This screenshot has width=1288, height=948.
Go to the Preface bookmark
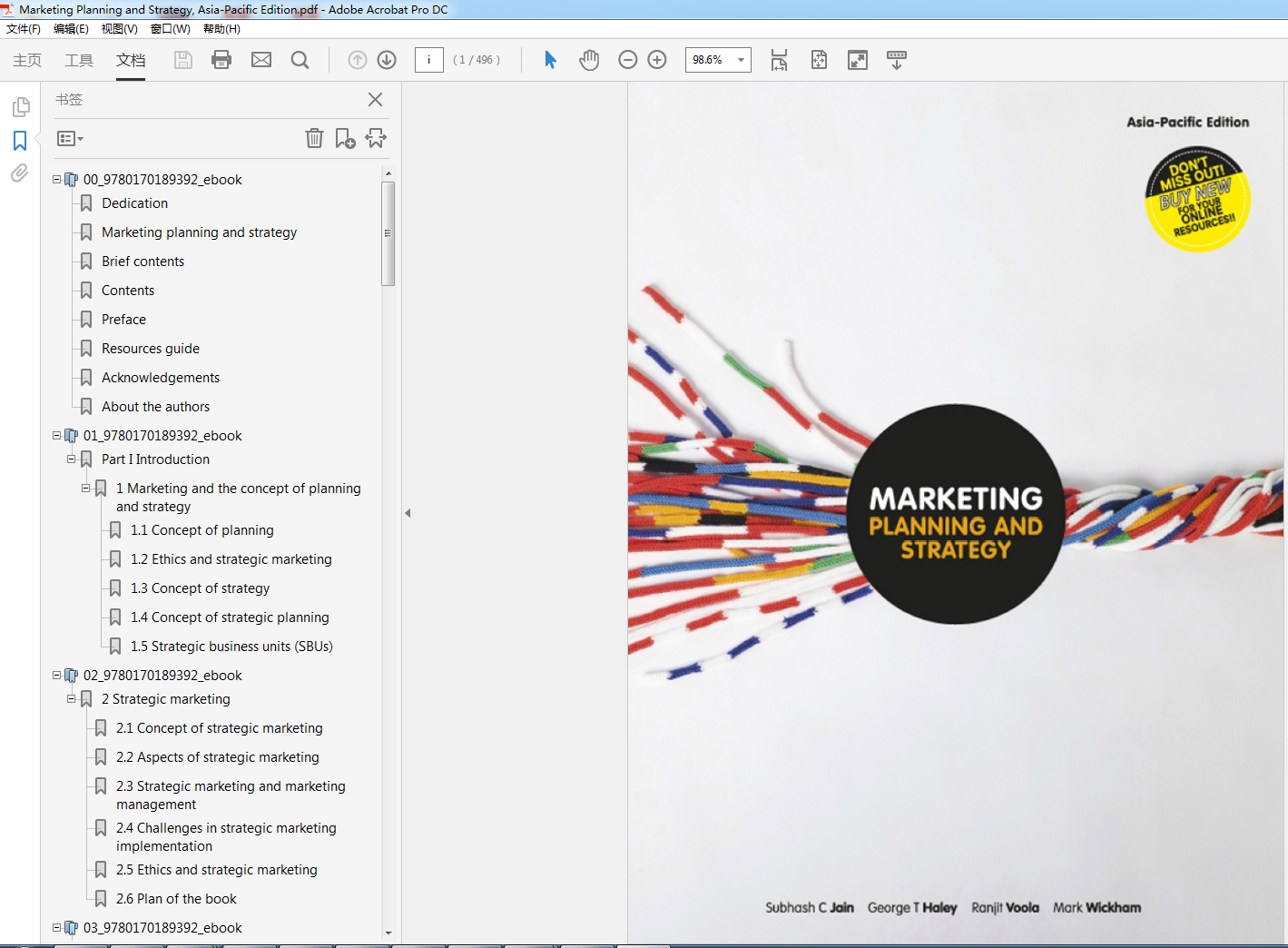[x=123, y=320]
